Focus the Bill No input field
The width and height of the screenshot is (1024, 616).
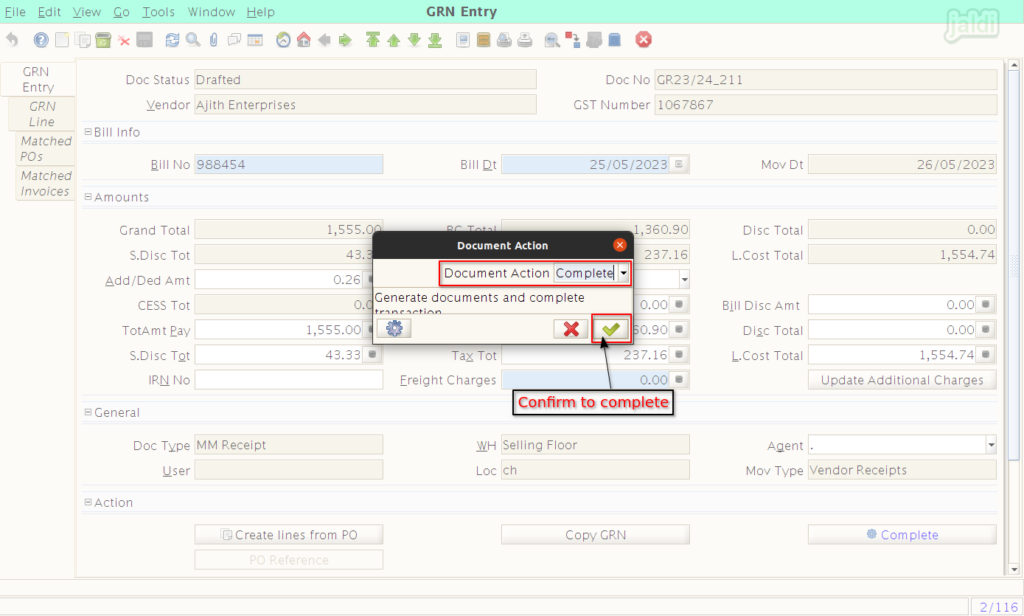[289, 164]
